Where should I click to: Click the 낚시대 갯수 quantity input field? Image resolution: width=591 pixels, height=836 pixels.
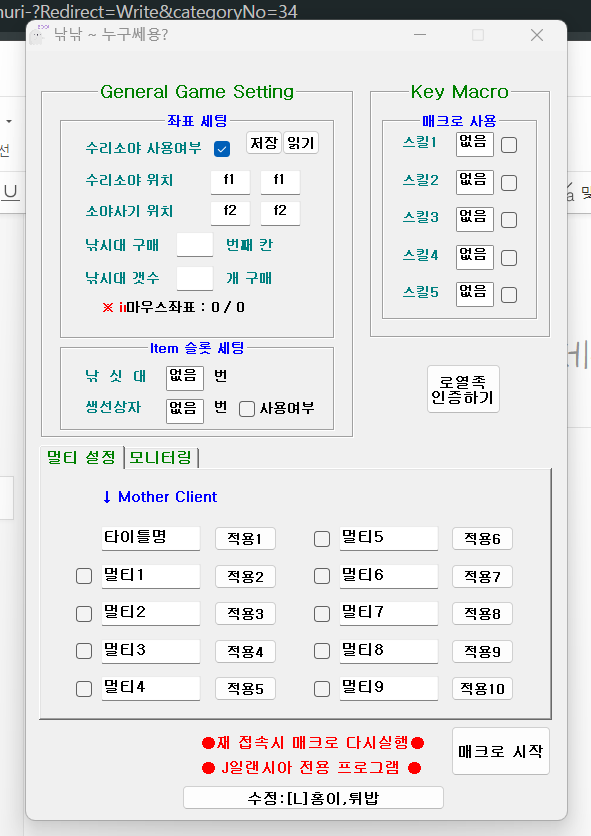click(195, 278)
